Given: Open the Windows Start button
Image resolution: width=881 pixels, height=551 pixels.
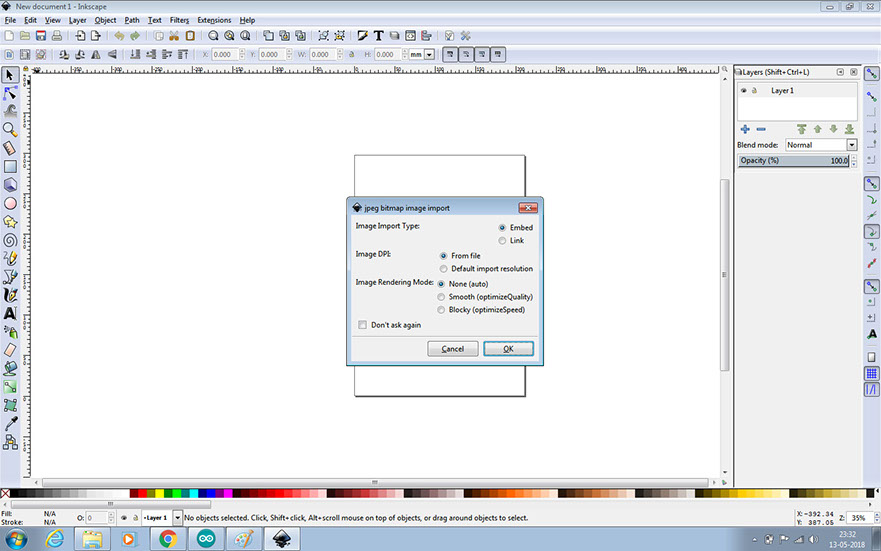Looking at the screenshot, I should click(16, 539).
